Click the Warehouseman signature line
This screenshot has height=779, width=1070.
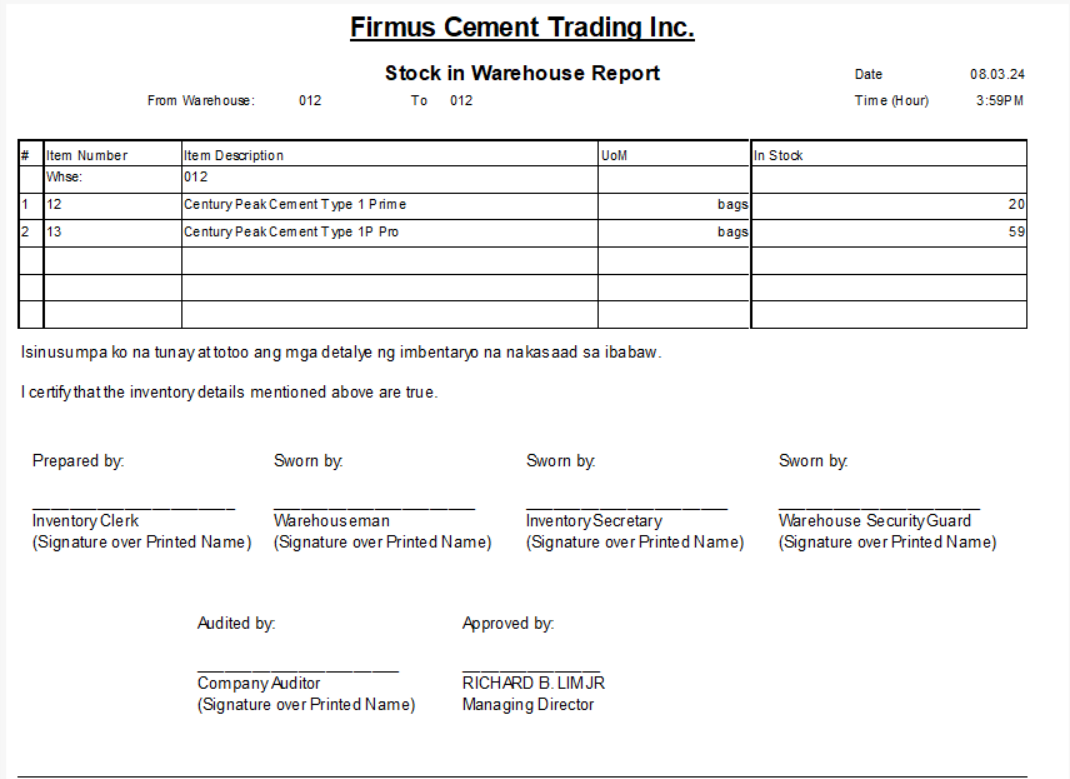(374, 507)
